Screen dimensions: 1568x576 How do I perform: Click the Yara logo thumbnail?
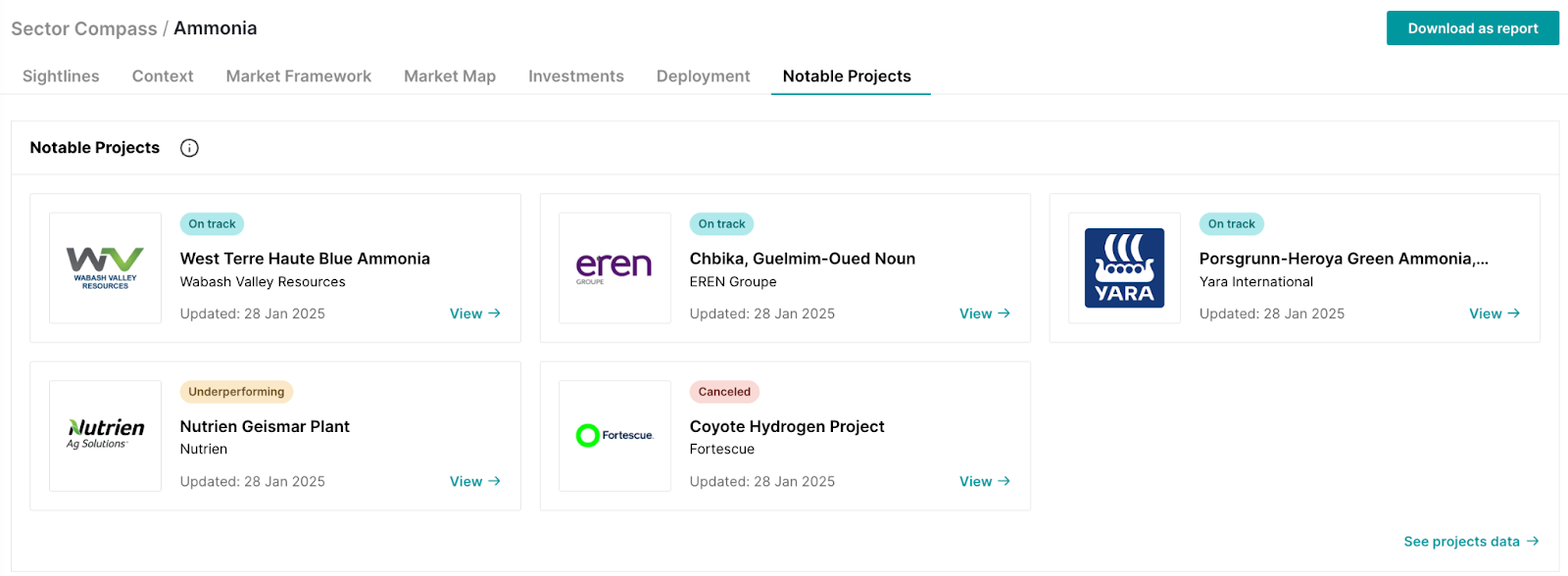pyautogui.click(x=1124, y=267)
